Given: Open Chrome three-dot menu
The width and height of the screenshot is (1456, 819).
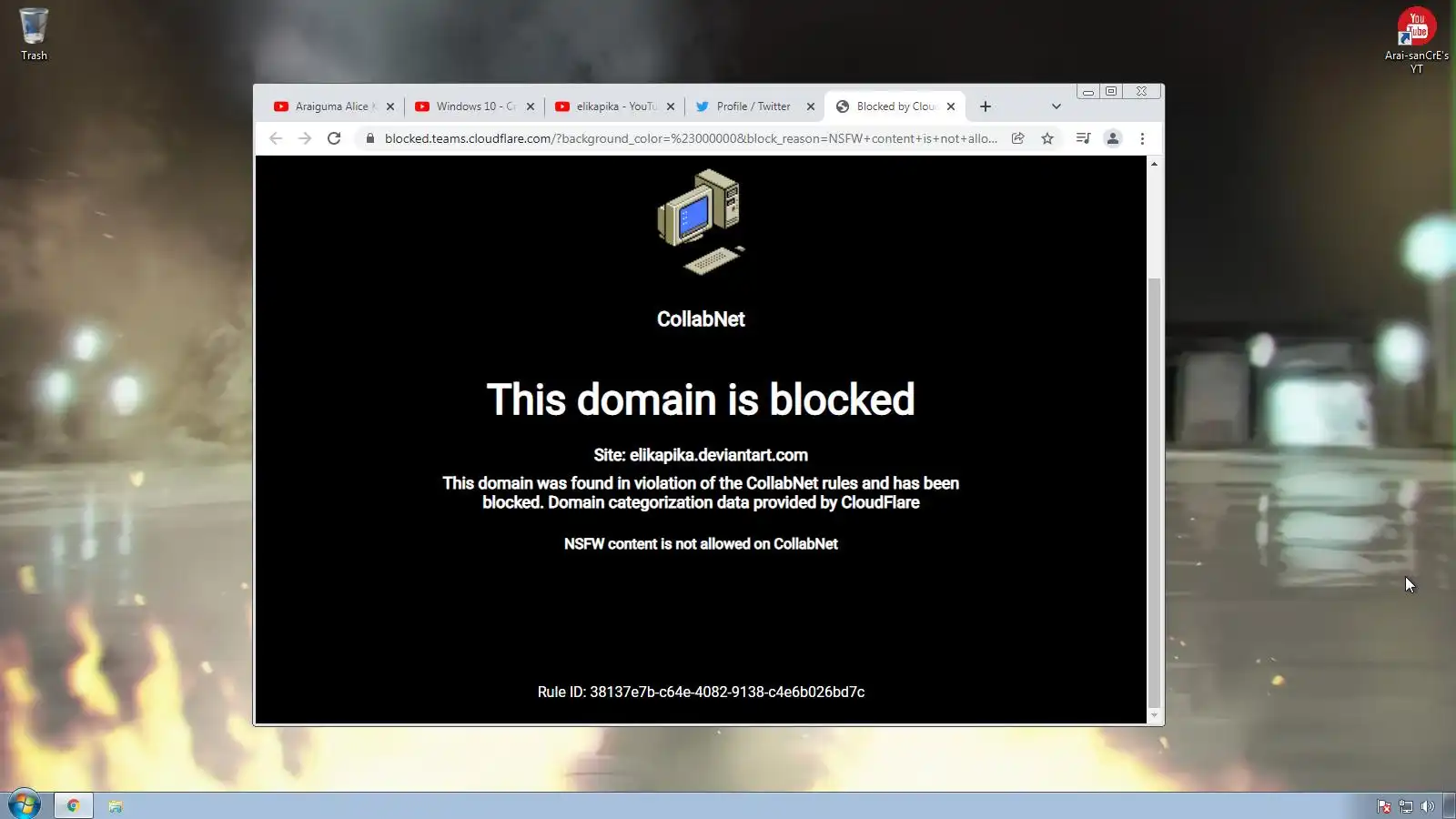Looking at the screenshot, I should click(x=1142, y=138).
